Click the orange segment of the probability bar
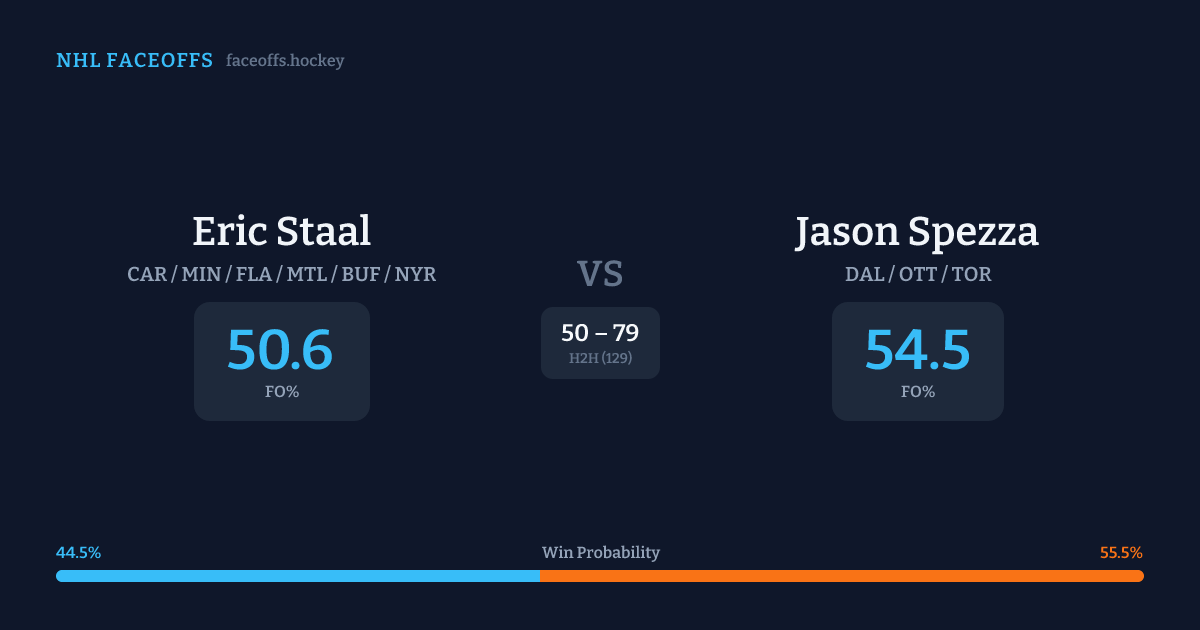Image resolution: width=1200 pixels, height=630 pixels. [840, 576]
